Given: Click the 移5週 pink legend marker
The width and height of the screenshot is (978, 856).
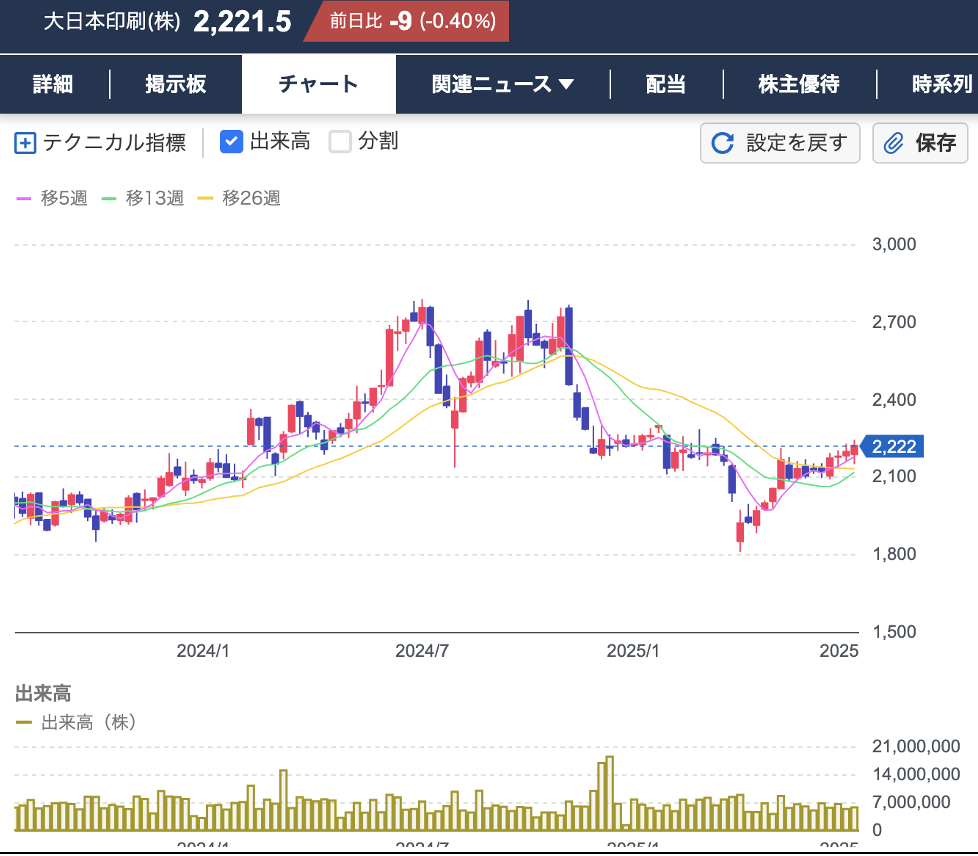Looking at the screenshot, I should coord(25,198).
